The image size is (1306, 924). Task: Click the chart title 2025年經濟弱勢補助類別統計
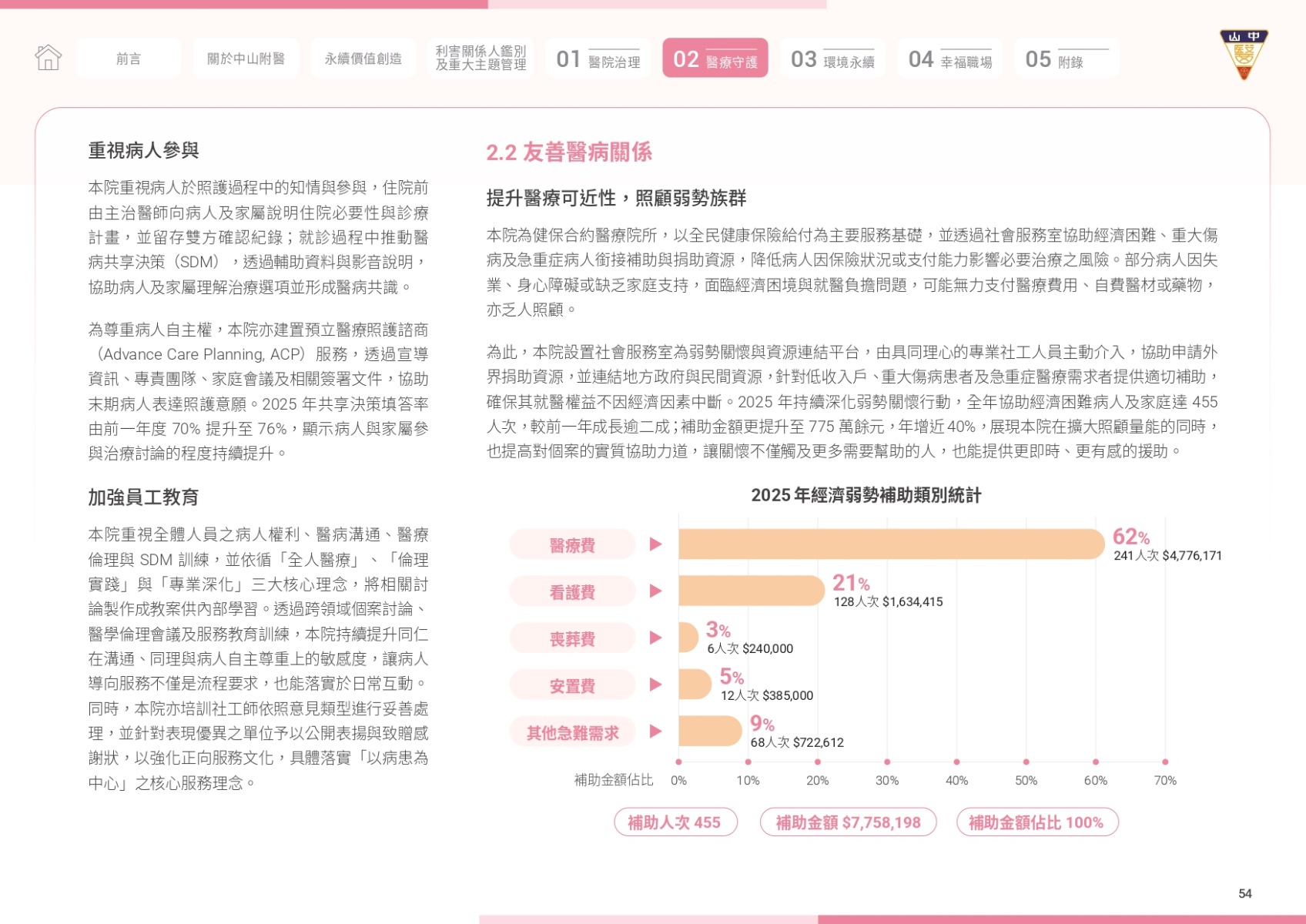coord(866,495)
